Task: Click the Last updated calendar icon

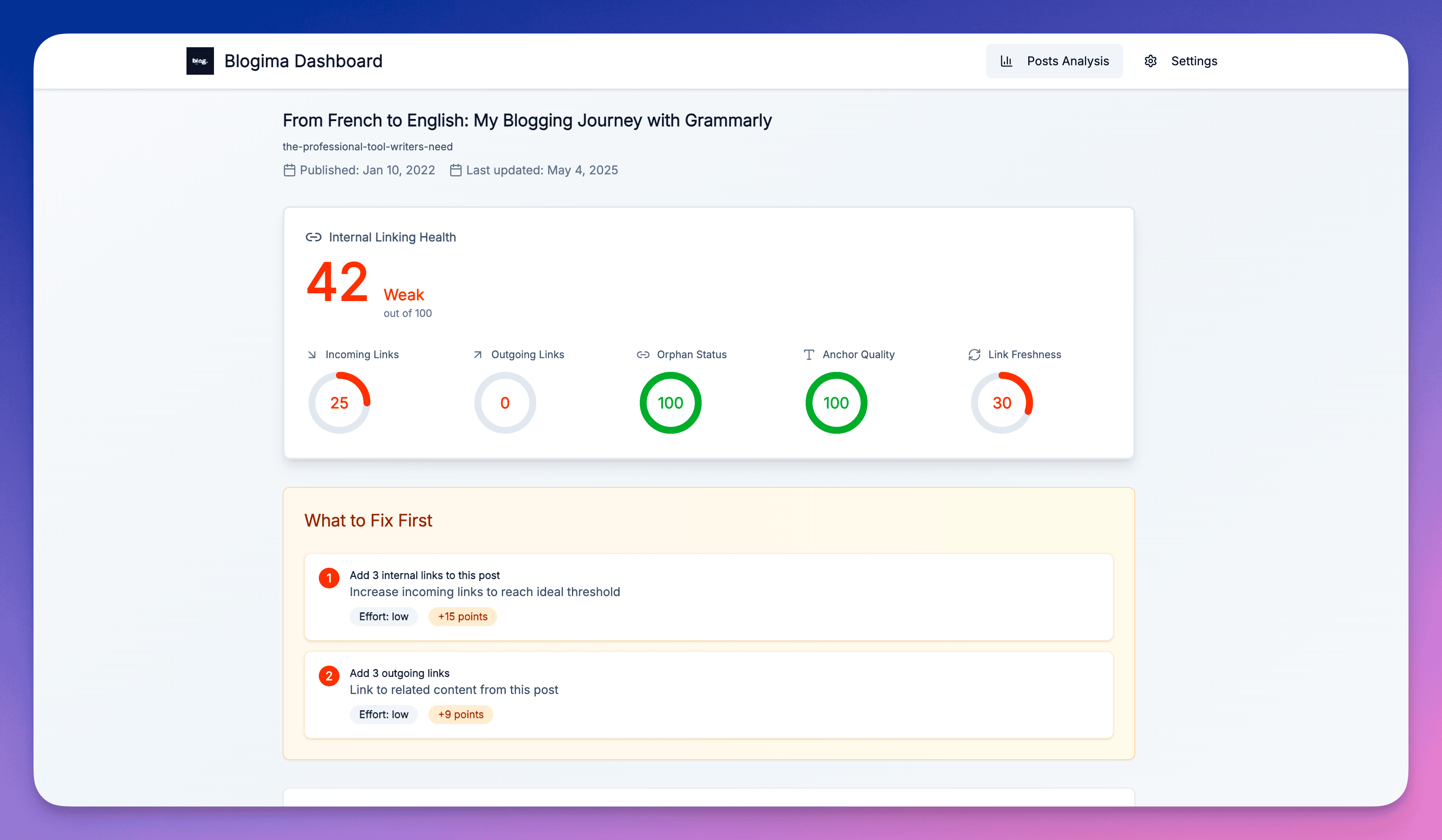Action: click(x=455, y=170)
